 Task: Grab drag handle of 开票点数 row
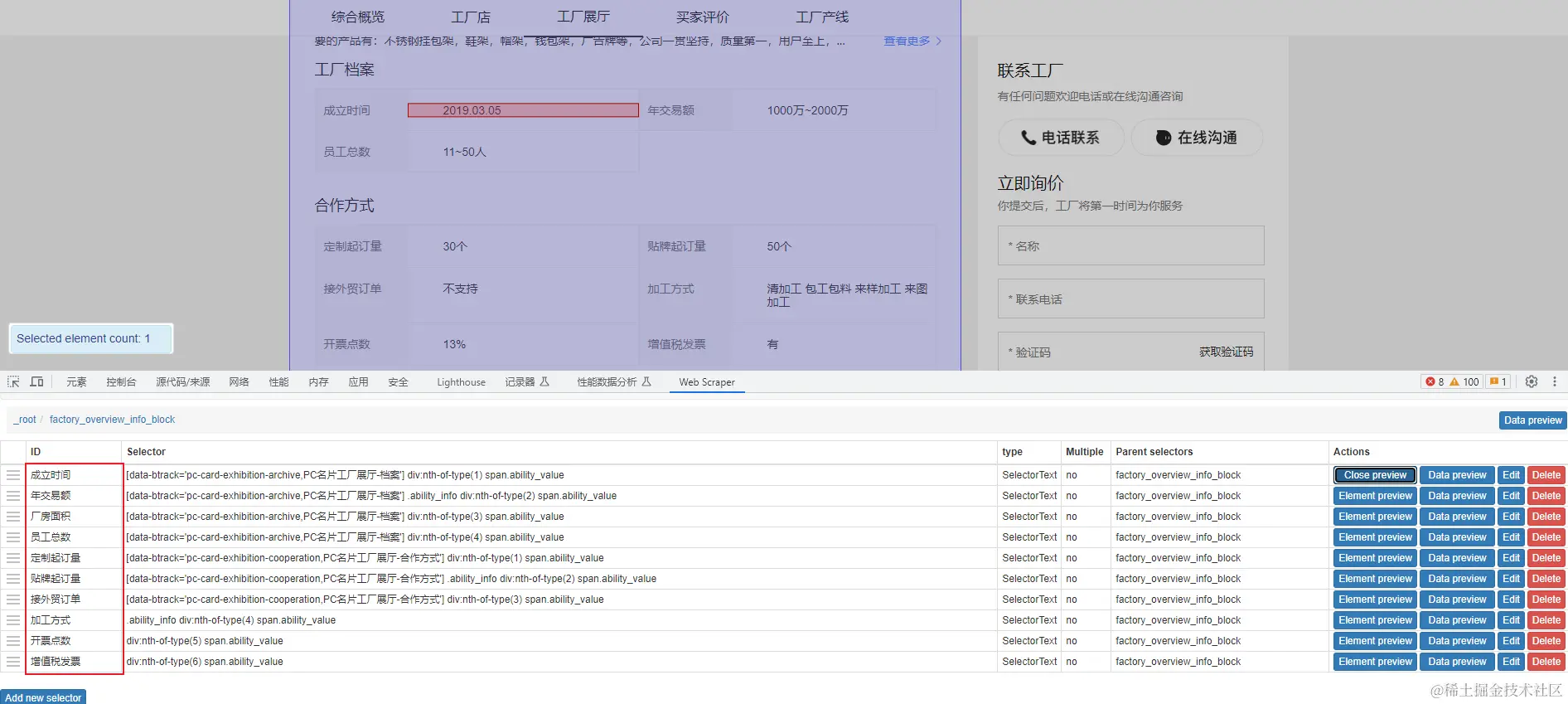click(x=13, y=641)
